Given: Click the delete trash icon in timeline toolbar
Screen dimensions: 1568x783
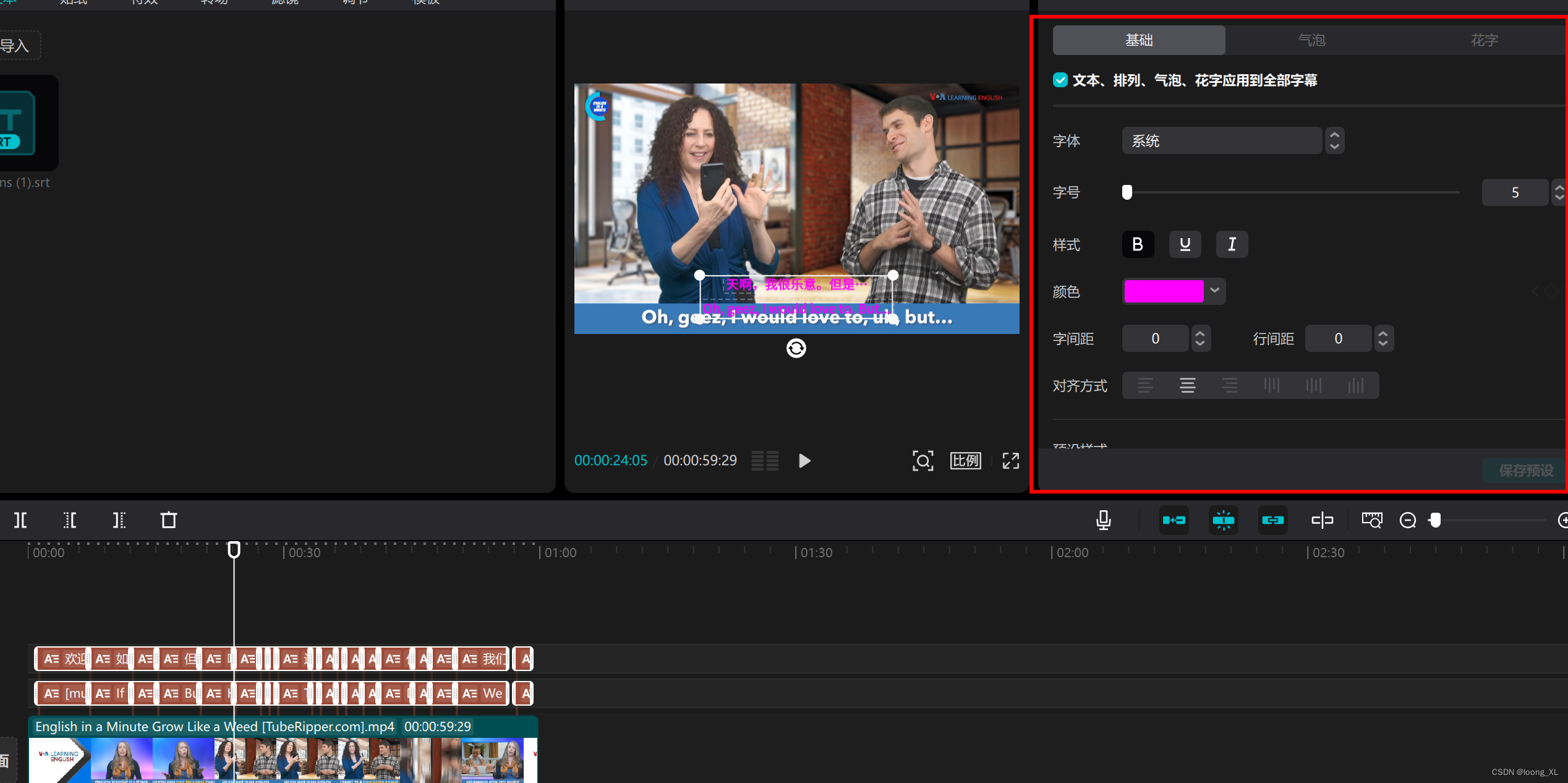Looking at the screenshot, I should (x=169, y=520).
